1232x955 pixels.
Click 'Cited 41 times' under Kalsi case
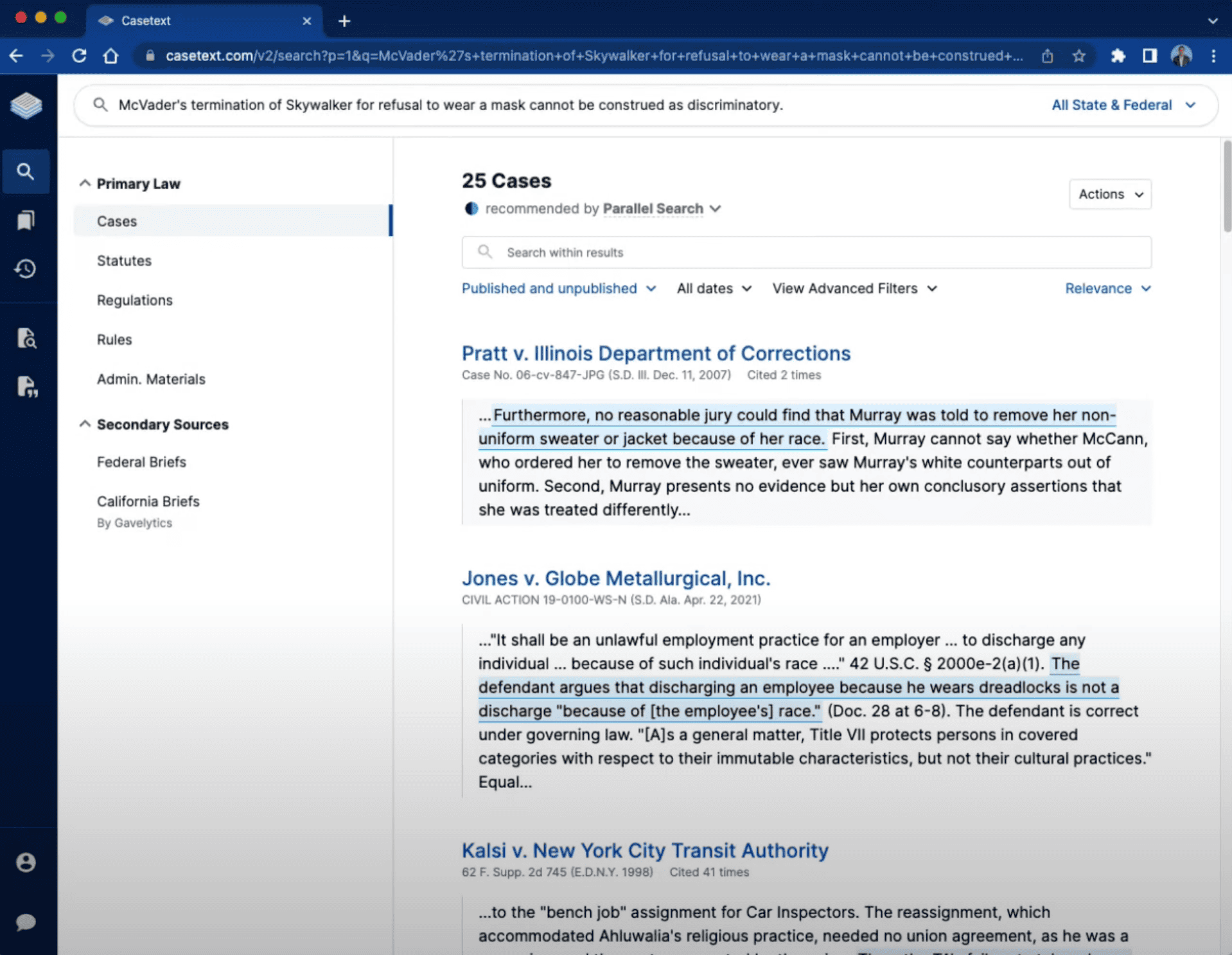point(709,872)
